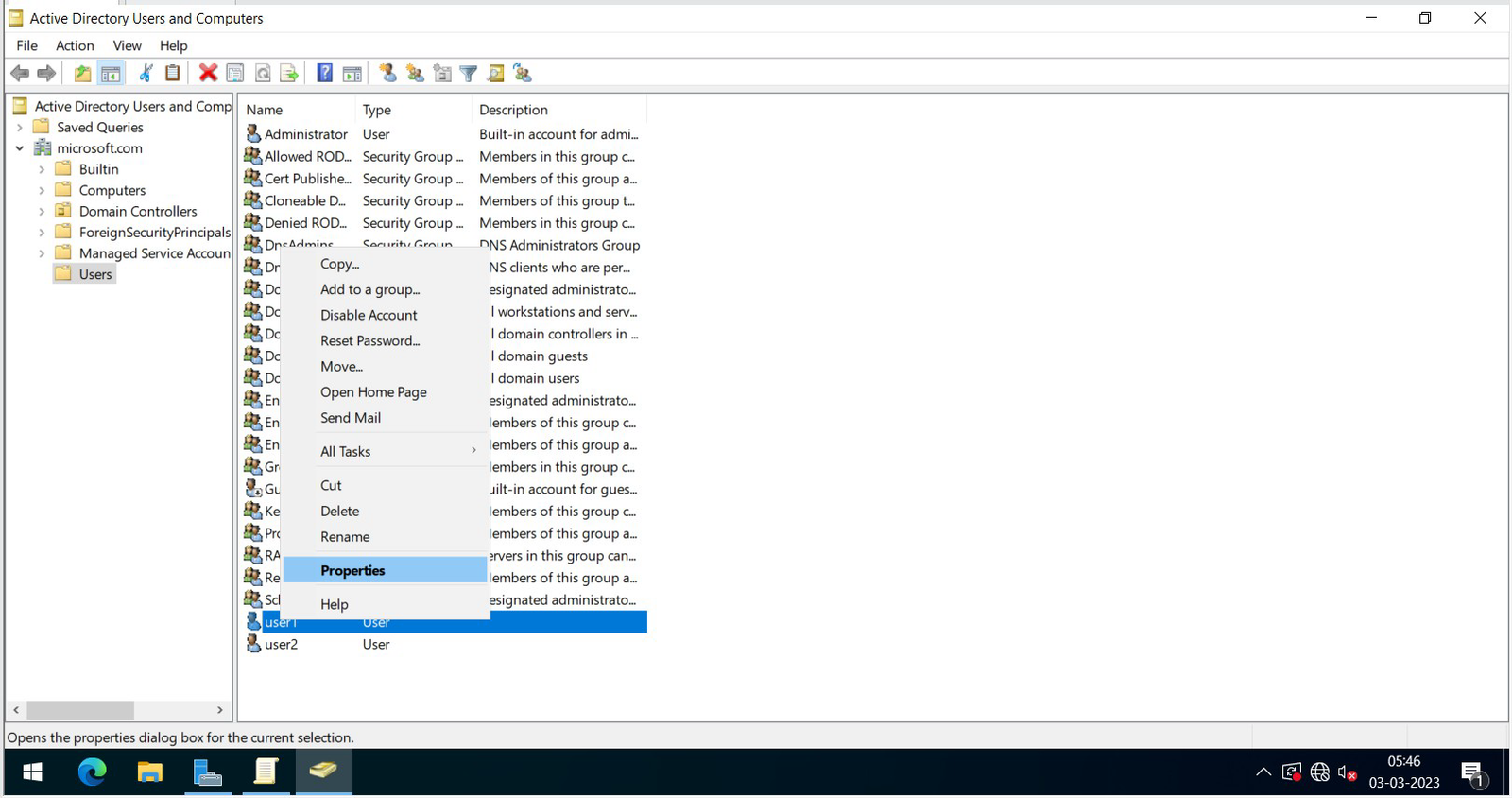Choose Rename in the context menu
This screenshot has width=1512, height=798.
point(386,536)
